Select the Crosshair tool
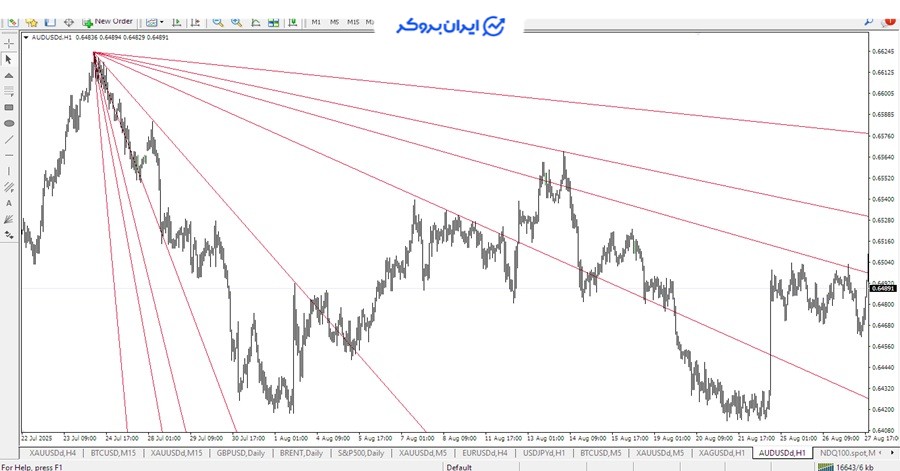 click(x=9, y=44)
